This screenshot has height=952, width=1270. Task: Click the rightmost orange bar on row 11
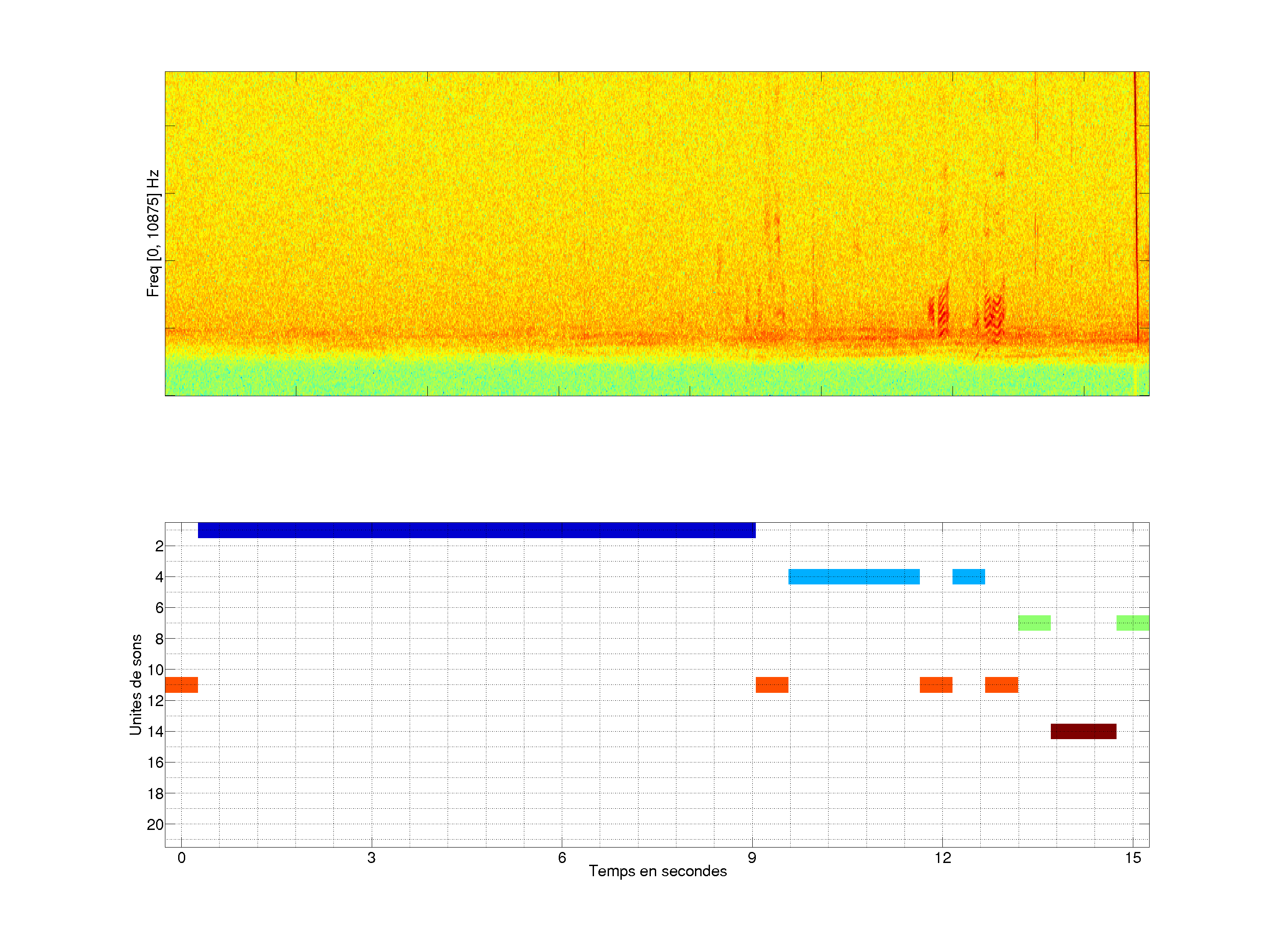(x=1001, y=684)
